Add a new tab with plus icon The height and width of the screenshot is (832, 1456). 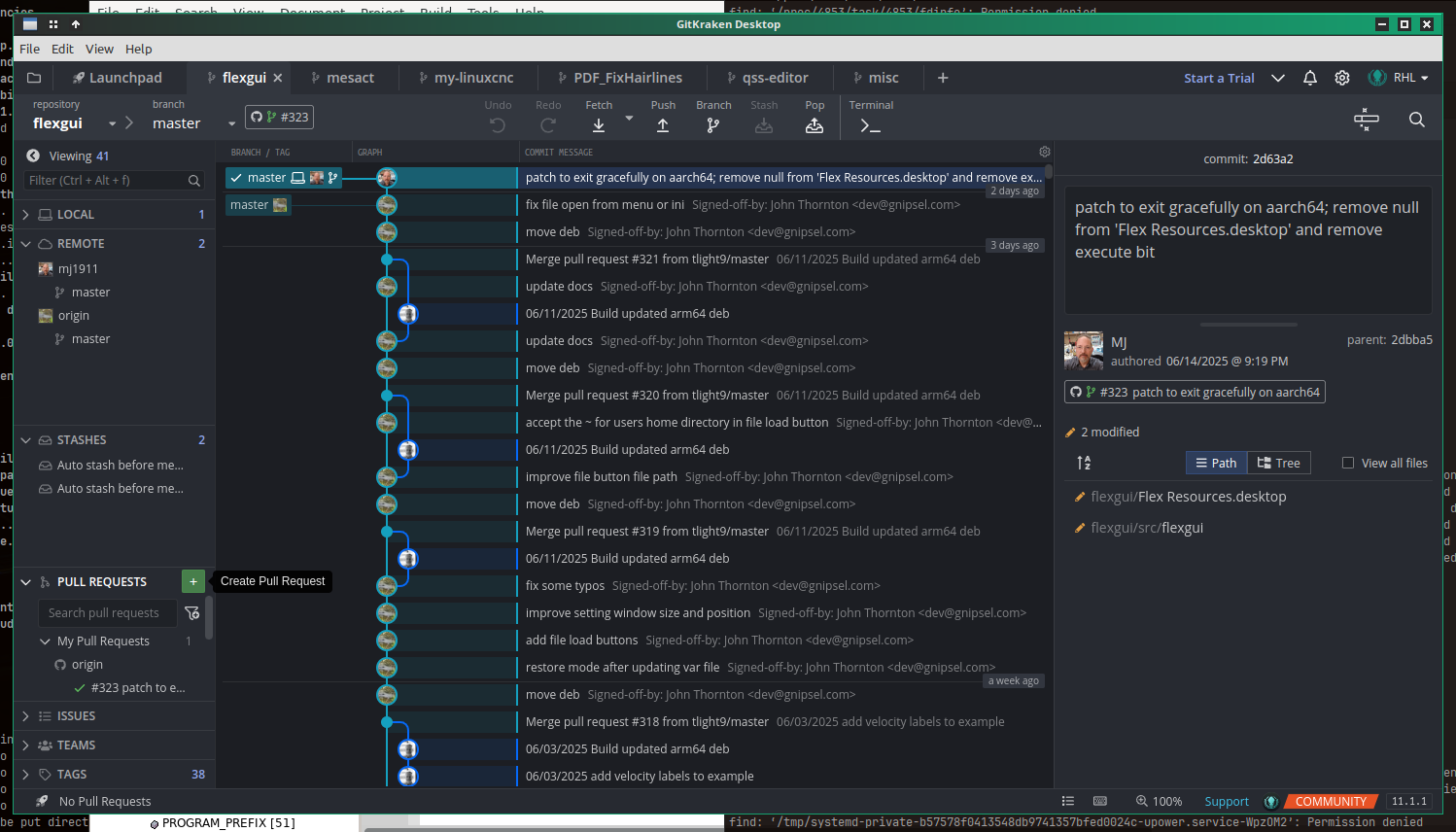(943, 78)
